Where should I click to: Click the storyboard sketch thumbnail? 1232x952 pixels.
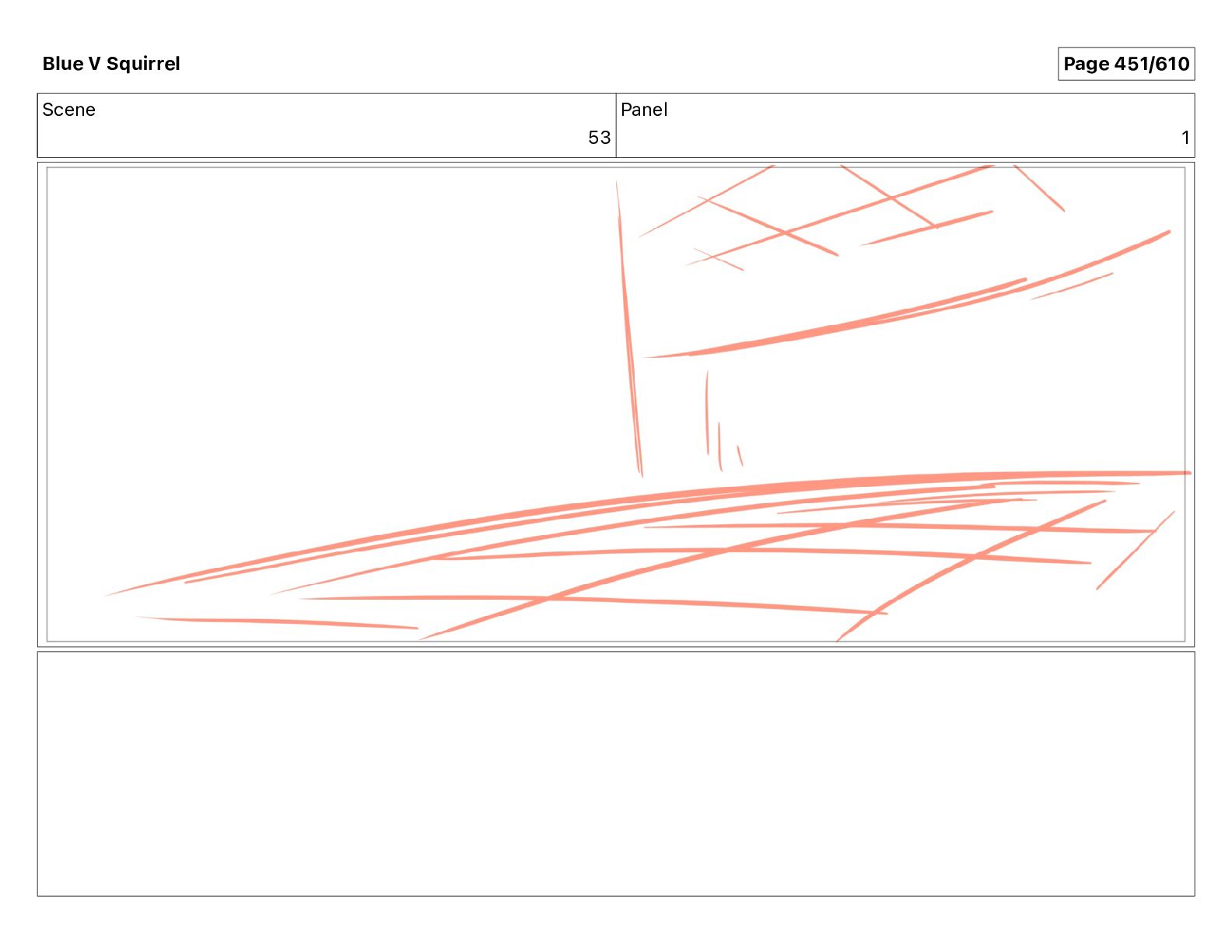616,404
